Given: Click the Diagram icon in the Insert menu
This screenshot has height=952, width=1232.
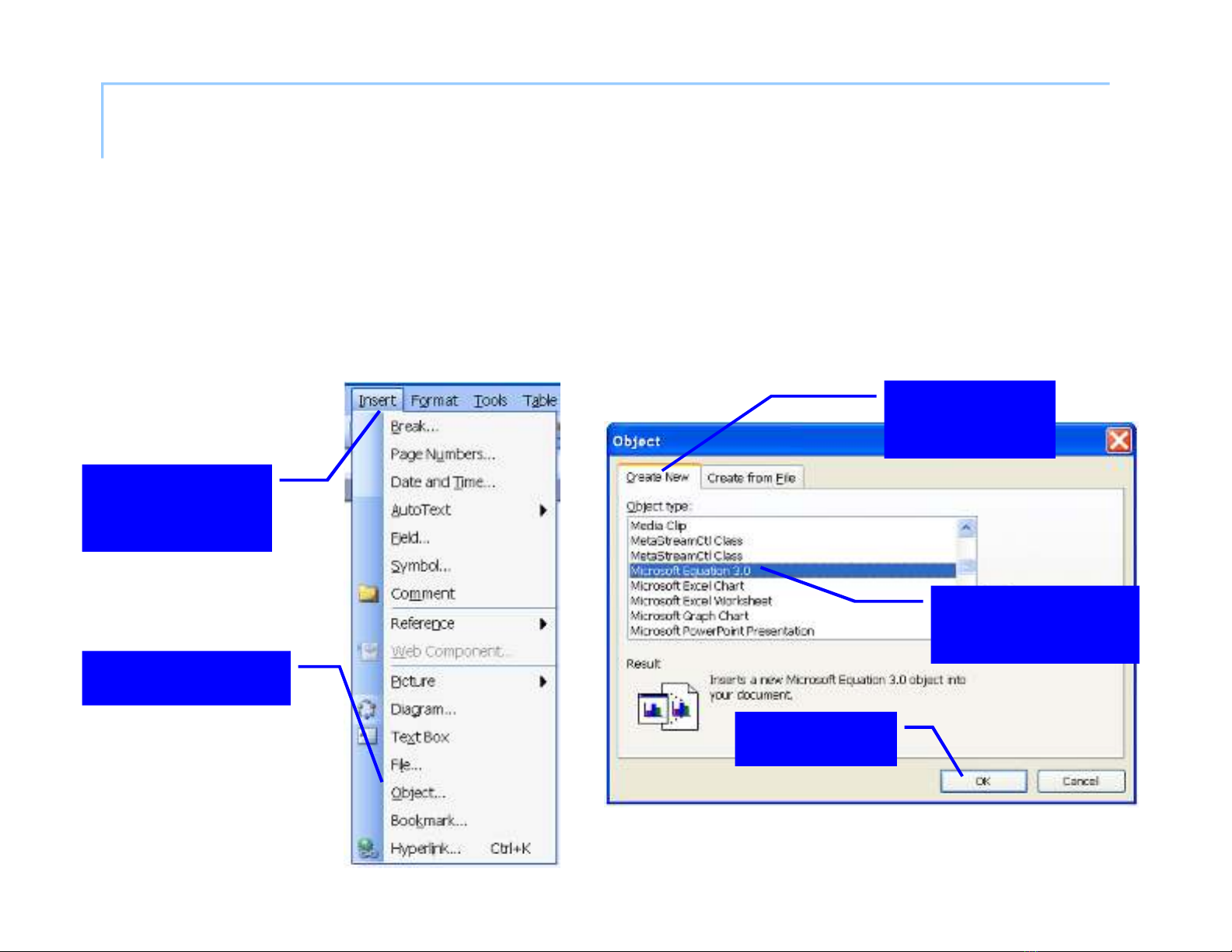Looking at the screenshot, I should [x=367, y=710].
